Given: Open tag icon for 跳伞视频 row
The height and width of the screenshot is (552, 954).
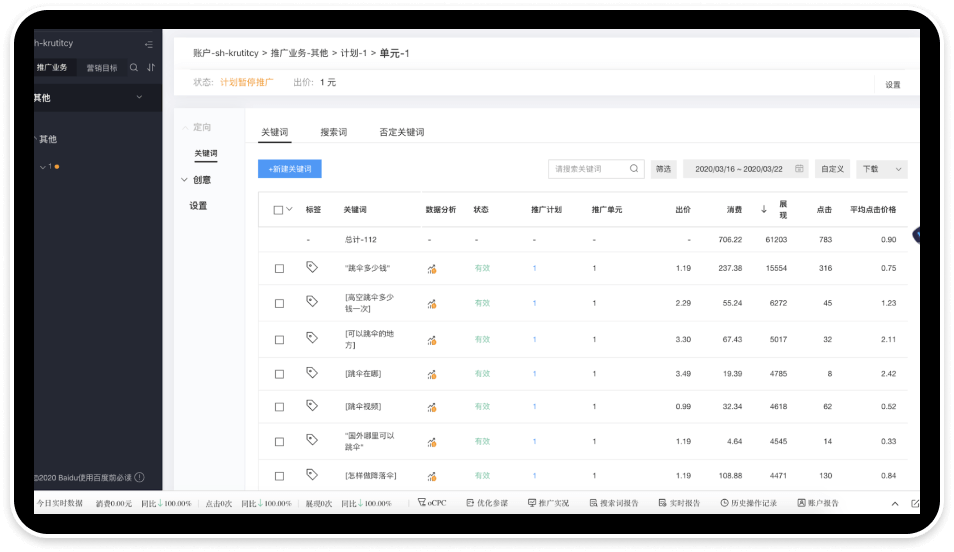Looking at the screenshot, I should point(312,405).
